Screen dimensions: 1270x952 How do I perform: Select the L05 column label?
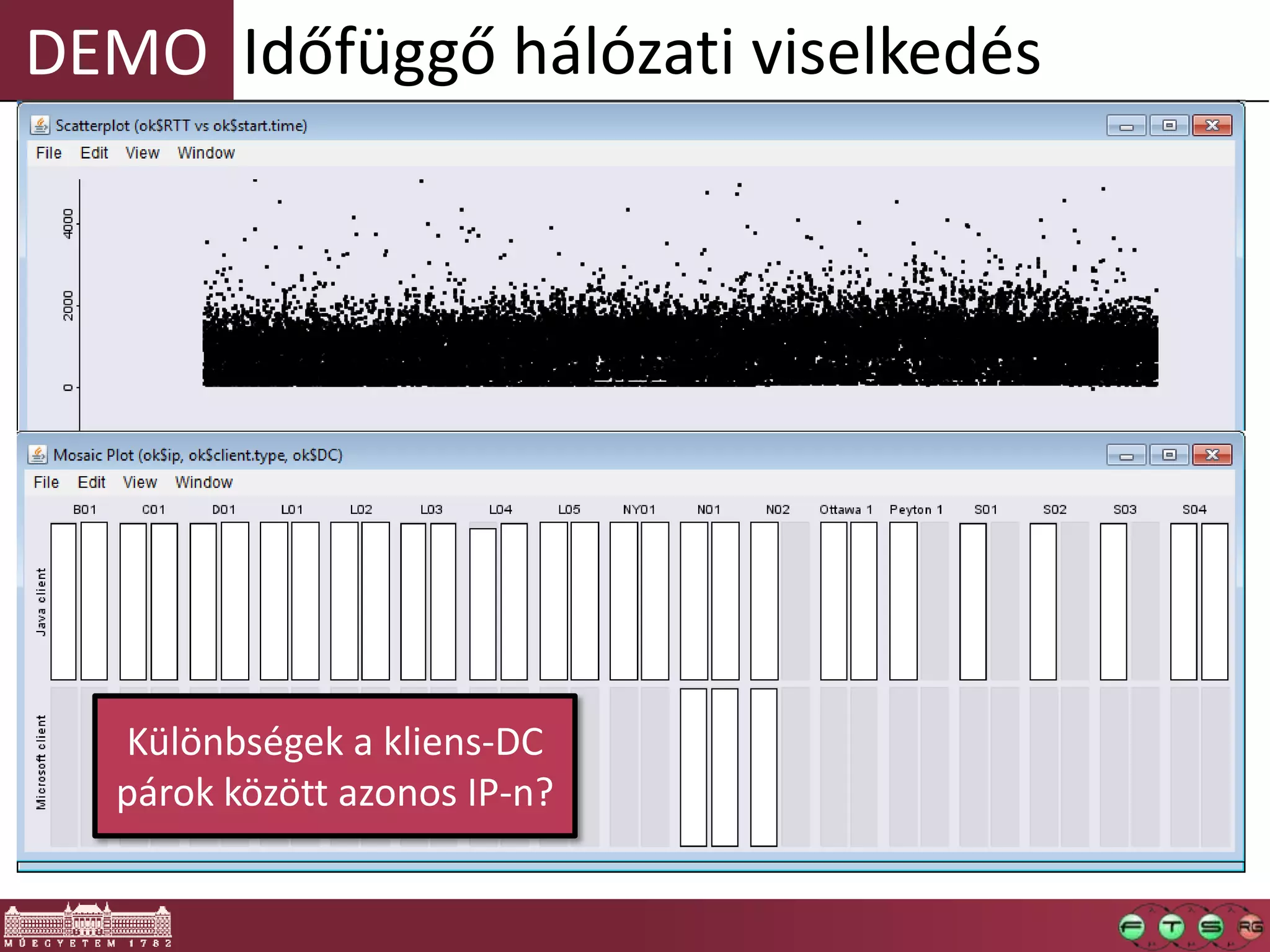569,509
